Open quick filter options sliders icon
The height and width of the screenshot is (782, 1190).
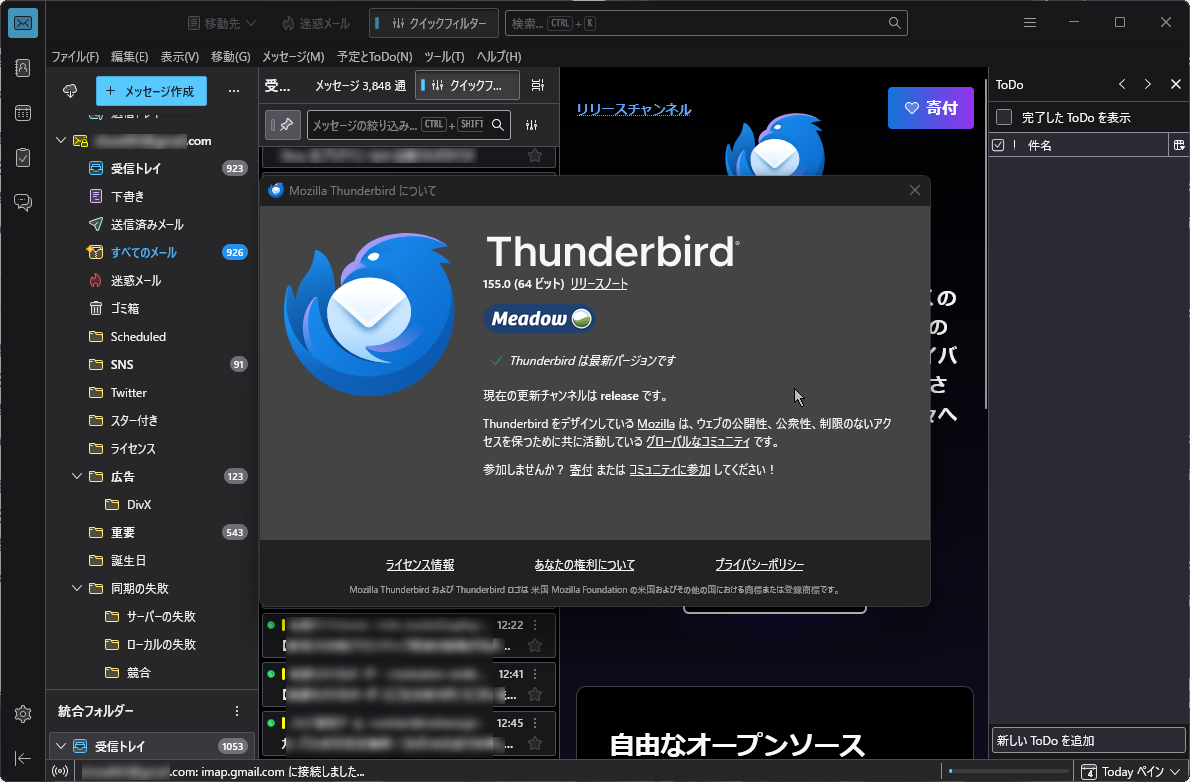click(x=531, y=125)
